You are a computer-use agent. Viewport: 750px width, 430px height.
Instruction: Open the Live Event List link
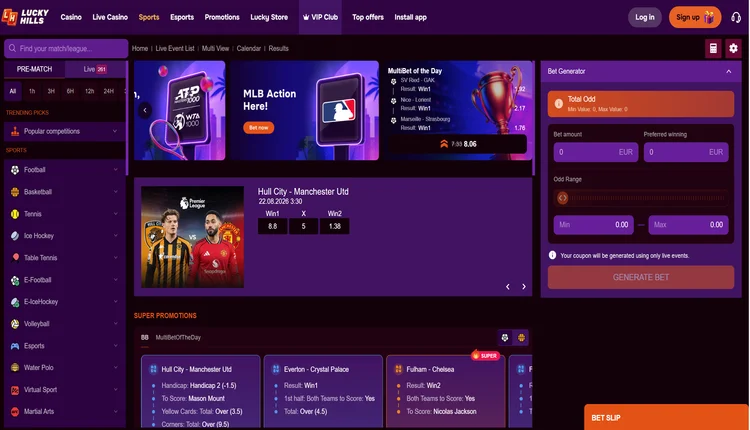175,48
